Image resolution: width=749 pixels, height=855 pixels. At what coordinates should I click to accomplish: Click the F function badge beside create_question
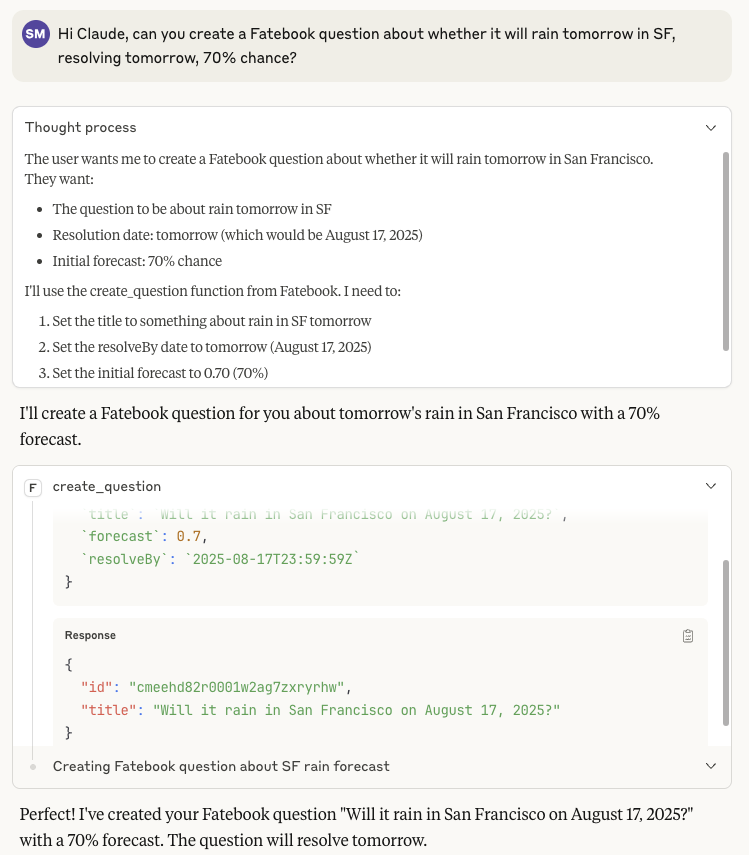pyautogui.click(x=33, y=486)
